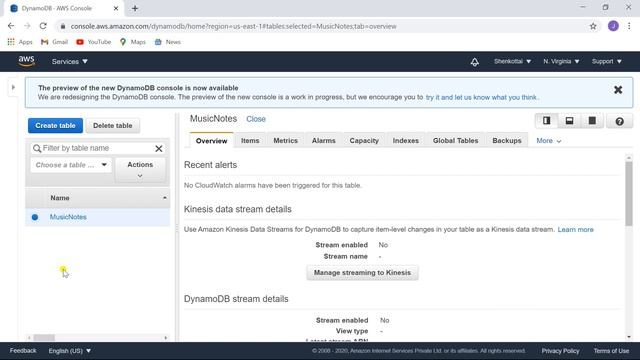Open the try new console preview link
Viewport: 640px width, 360px height.
[482, 97]
